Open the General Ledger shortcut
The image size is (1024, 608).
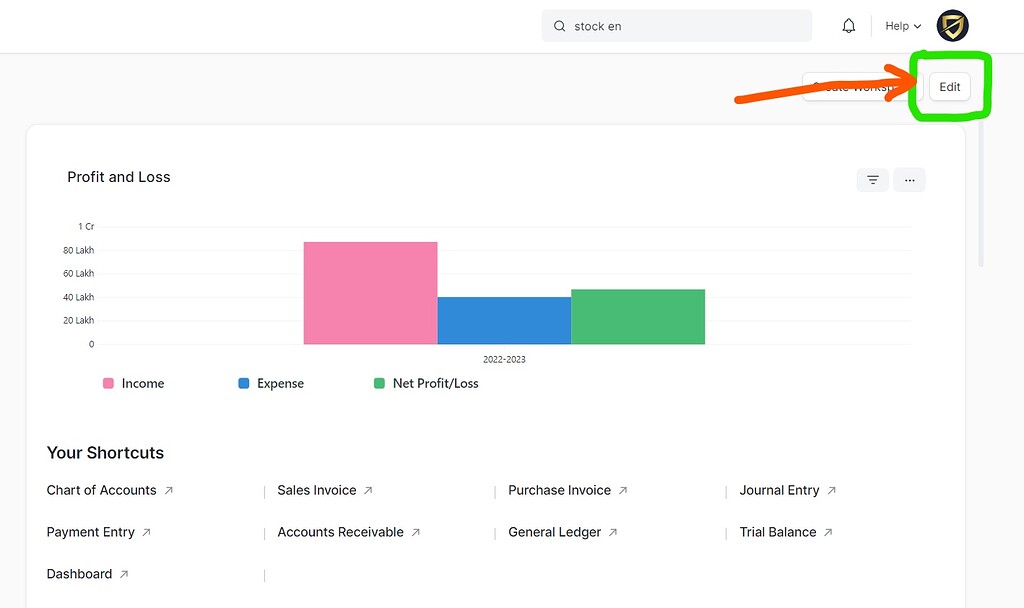(554, 532)
